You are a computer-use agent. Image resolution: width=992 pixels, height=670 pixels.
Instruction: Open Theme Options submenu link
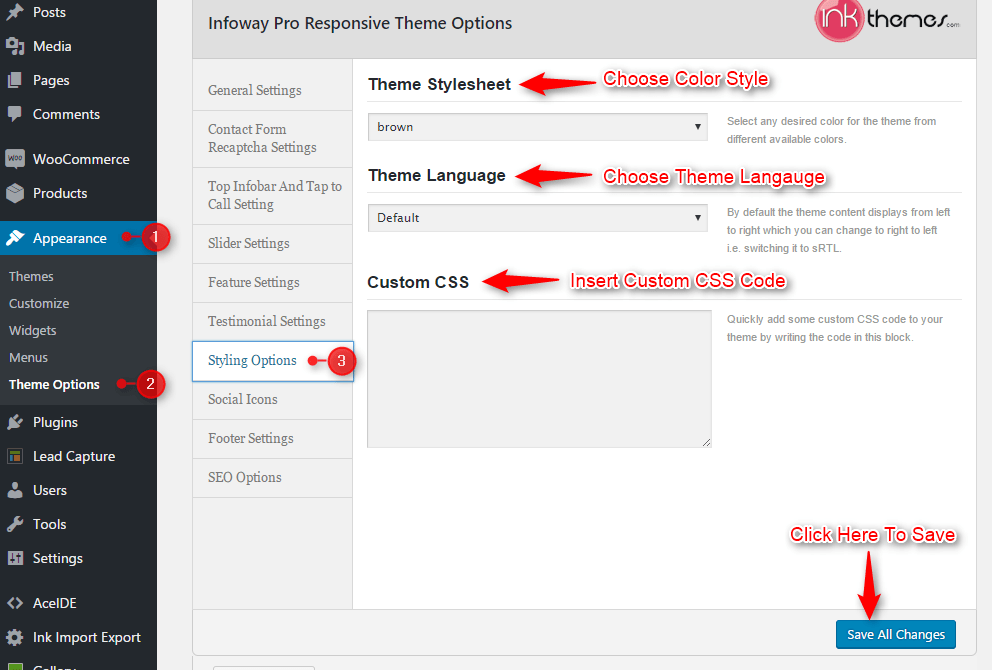coord(54,385)
